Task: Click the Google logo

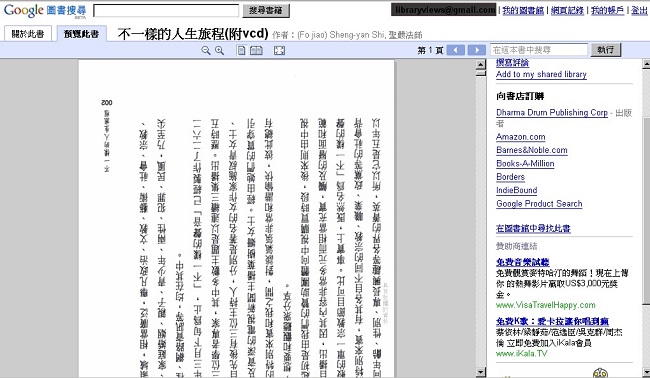Action: click(x=24, y=10)
